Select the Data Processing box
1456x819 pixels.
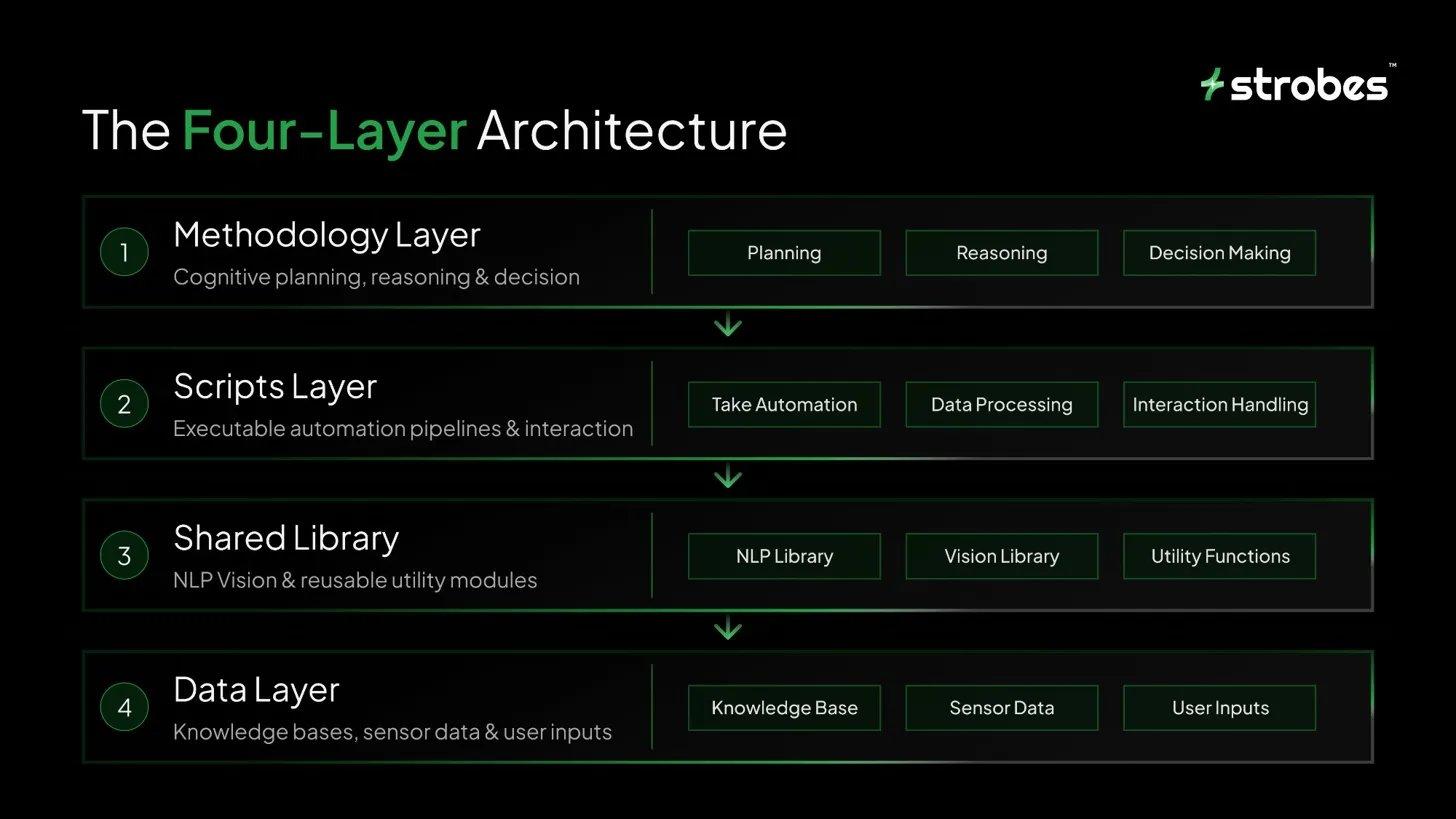coord(1002,405)
